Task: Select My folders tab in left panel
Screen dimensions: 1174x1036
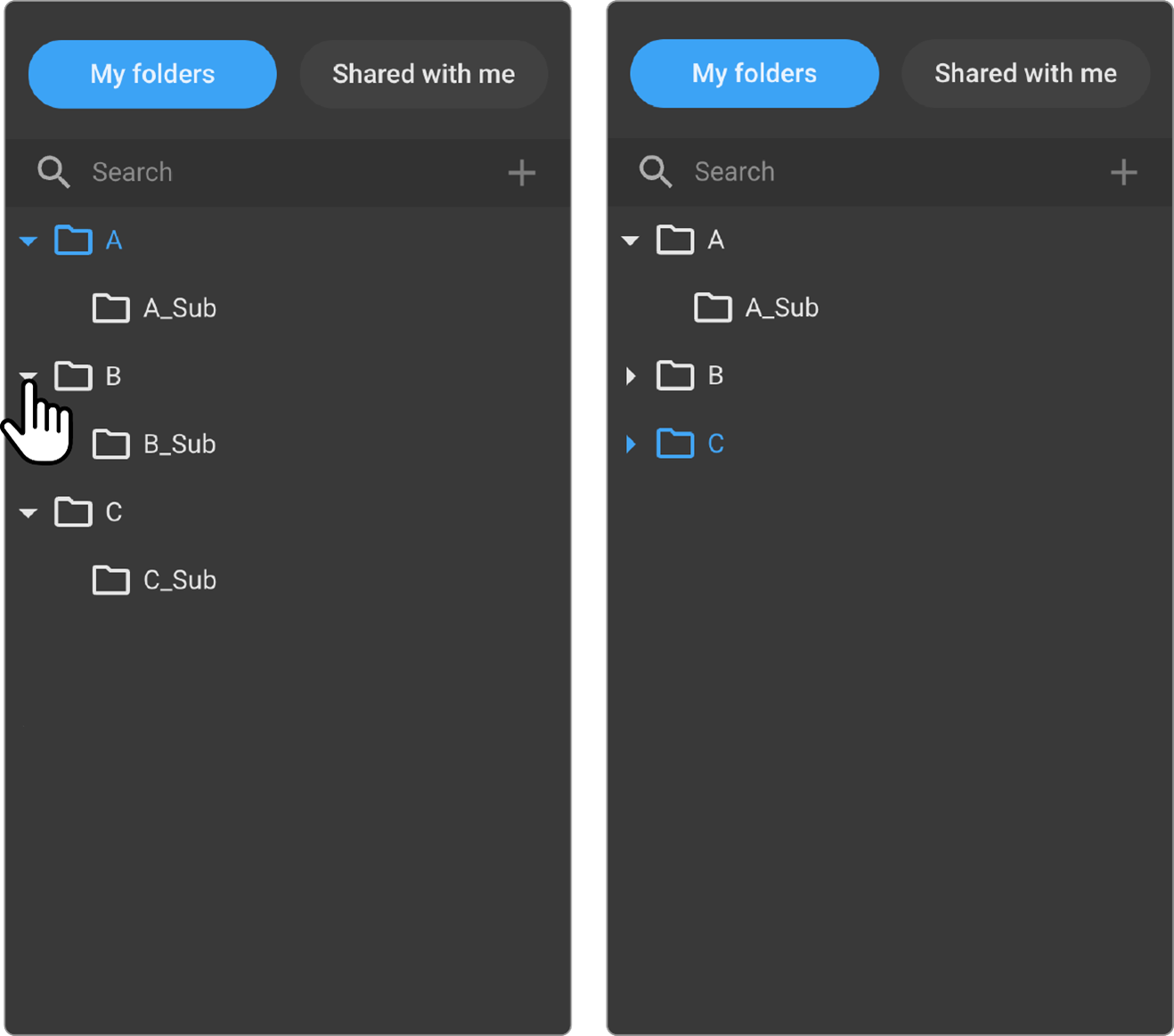Action: pos(152,74)
